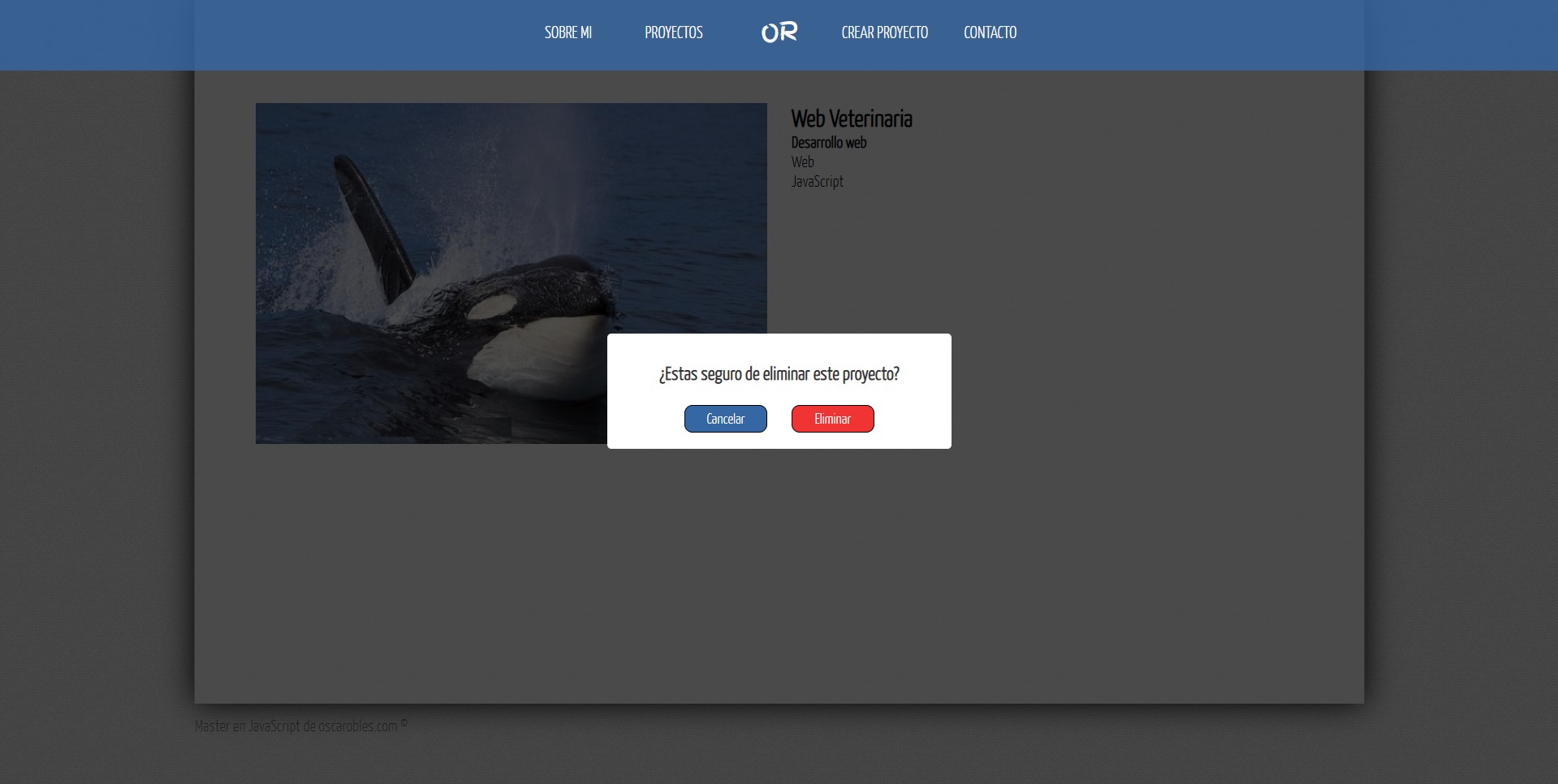Select the project title Web Veterinaria
The image size is (1558, 784).
pyautogui.click(x=852, y=118)
